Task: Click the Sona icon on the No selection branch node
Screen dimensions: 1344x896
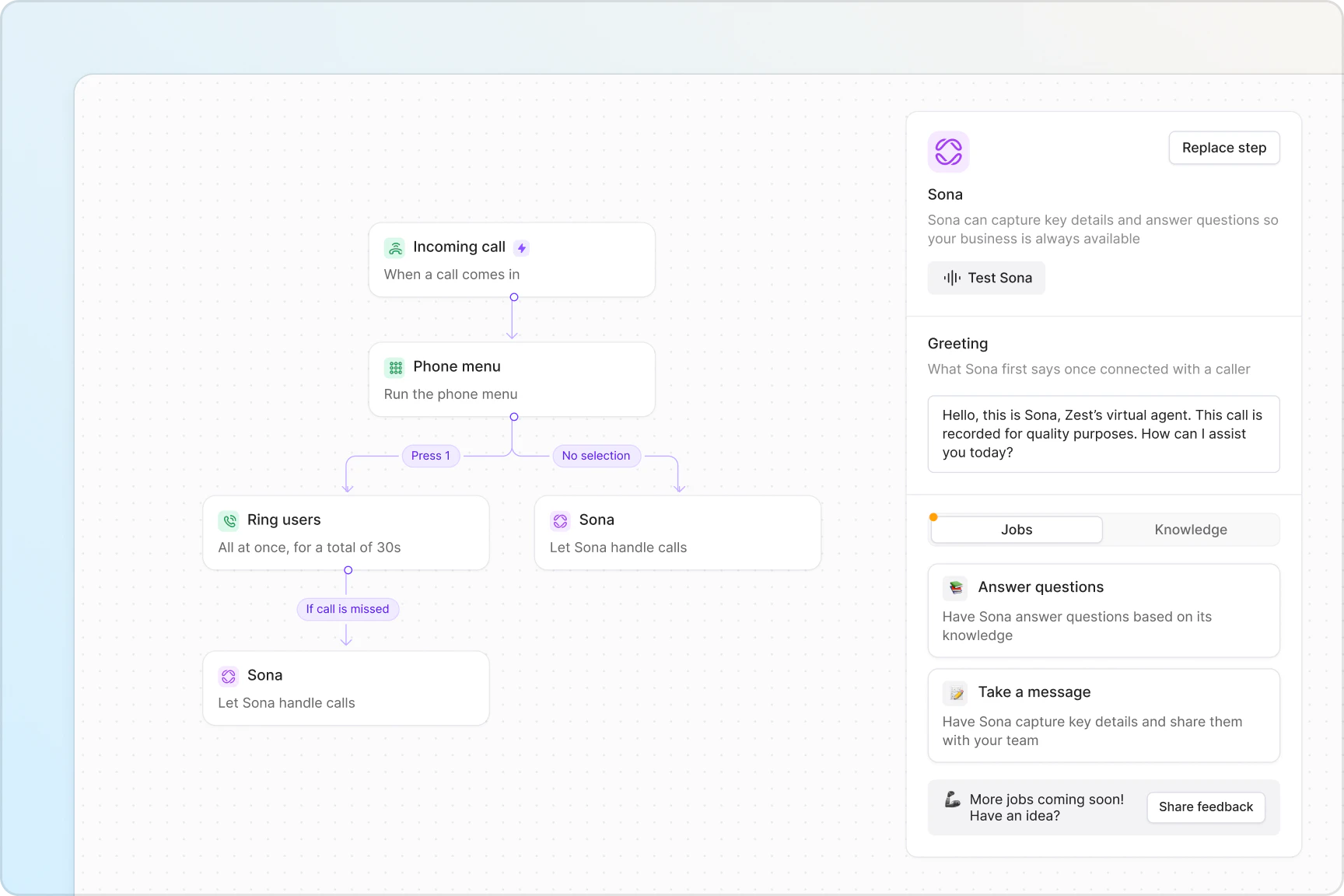Action: [x=560, y=520]
